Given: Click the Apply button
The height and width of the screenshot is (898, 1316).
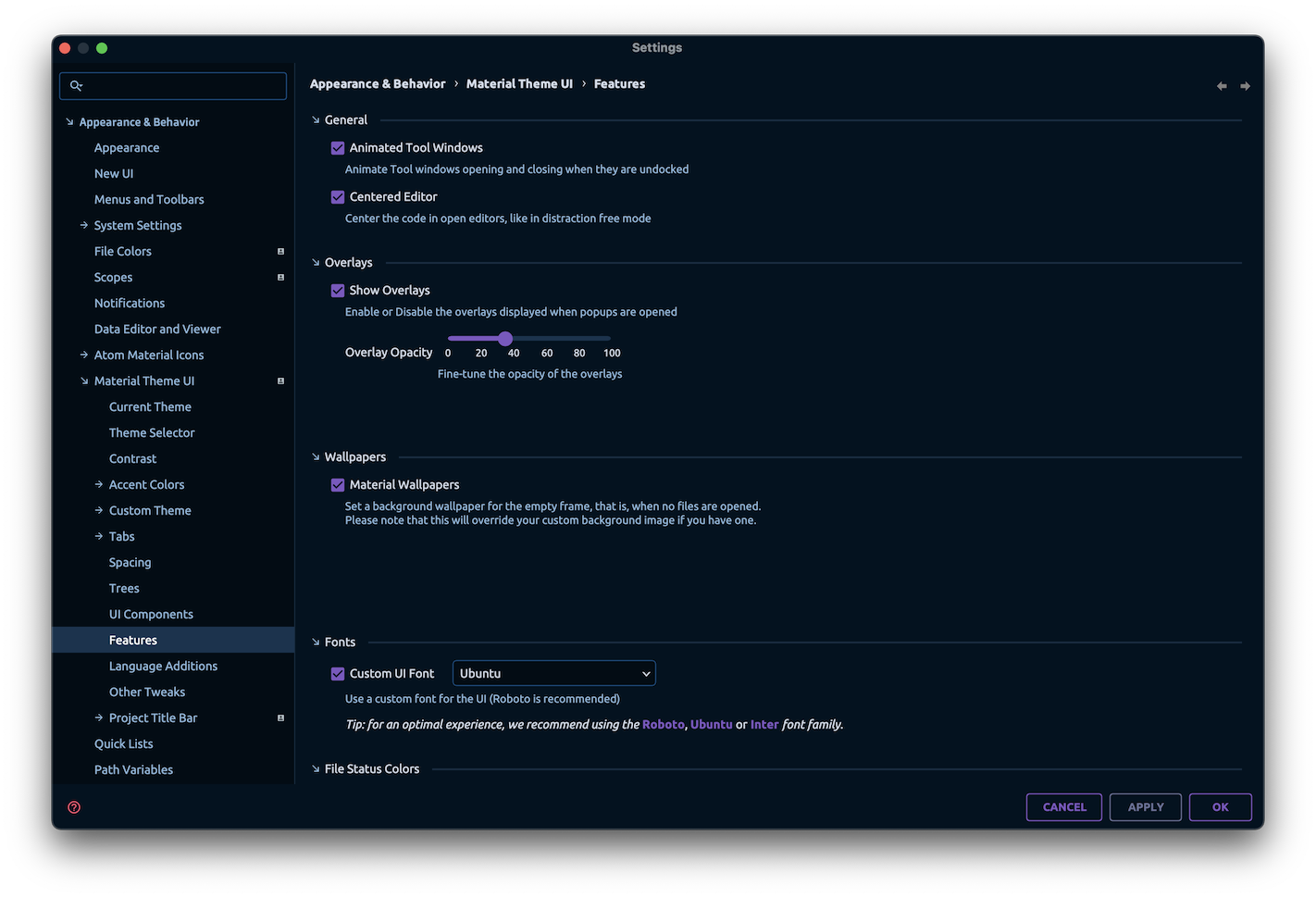Looking at the screenshot, I should (x=1145, y=806).
